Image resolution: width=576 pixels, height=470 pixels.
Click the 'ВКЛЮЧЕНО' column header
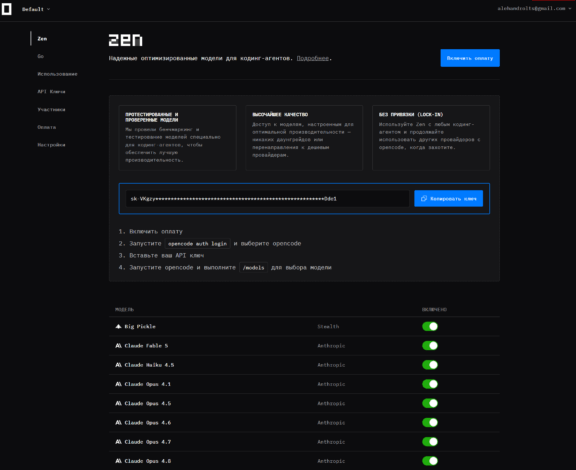coord(434,309)
